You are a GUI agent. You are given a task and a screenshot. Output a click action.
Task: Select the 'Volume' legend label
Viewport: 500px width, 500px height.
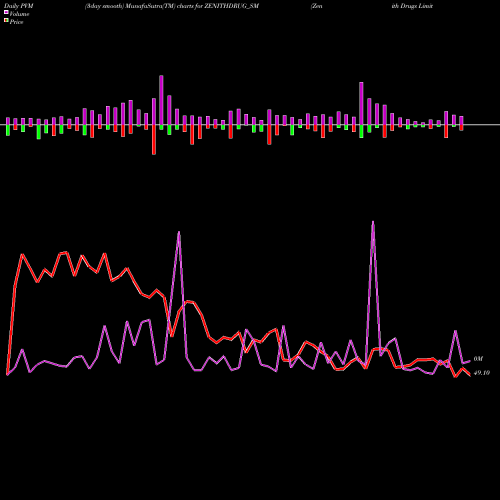(x=19, y=14)
